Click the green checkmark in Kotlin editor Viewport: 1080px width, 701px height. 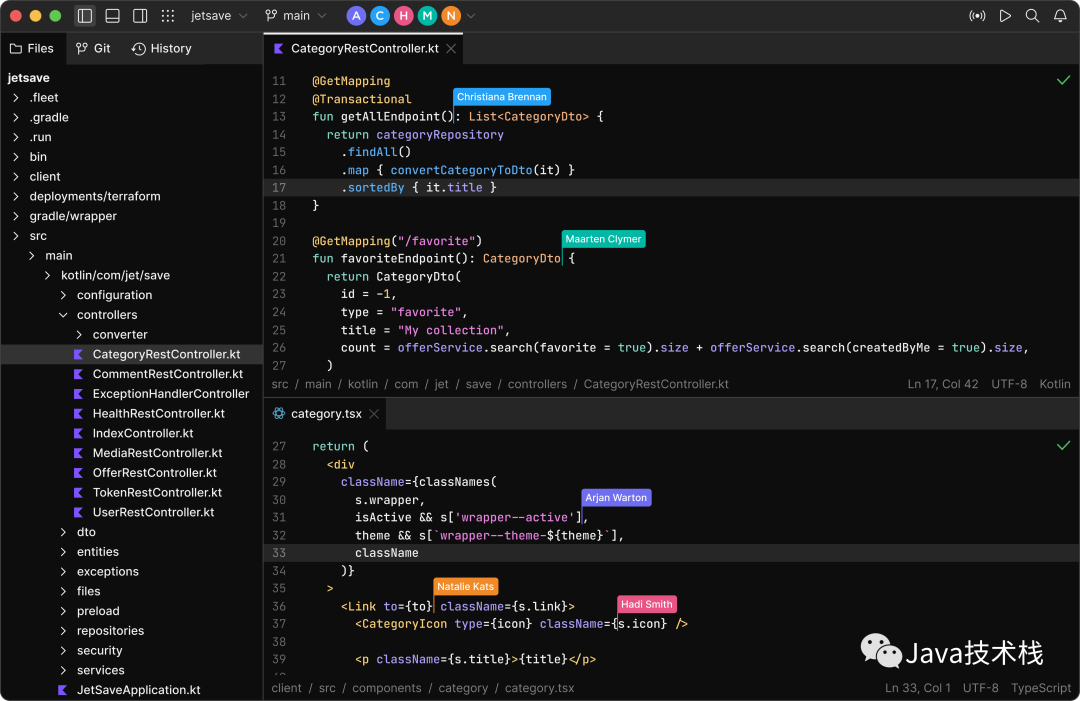[1063, 81]
